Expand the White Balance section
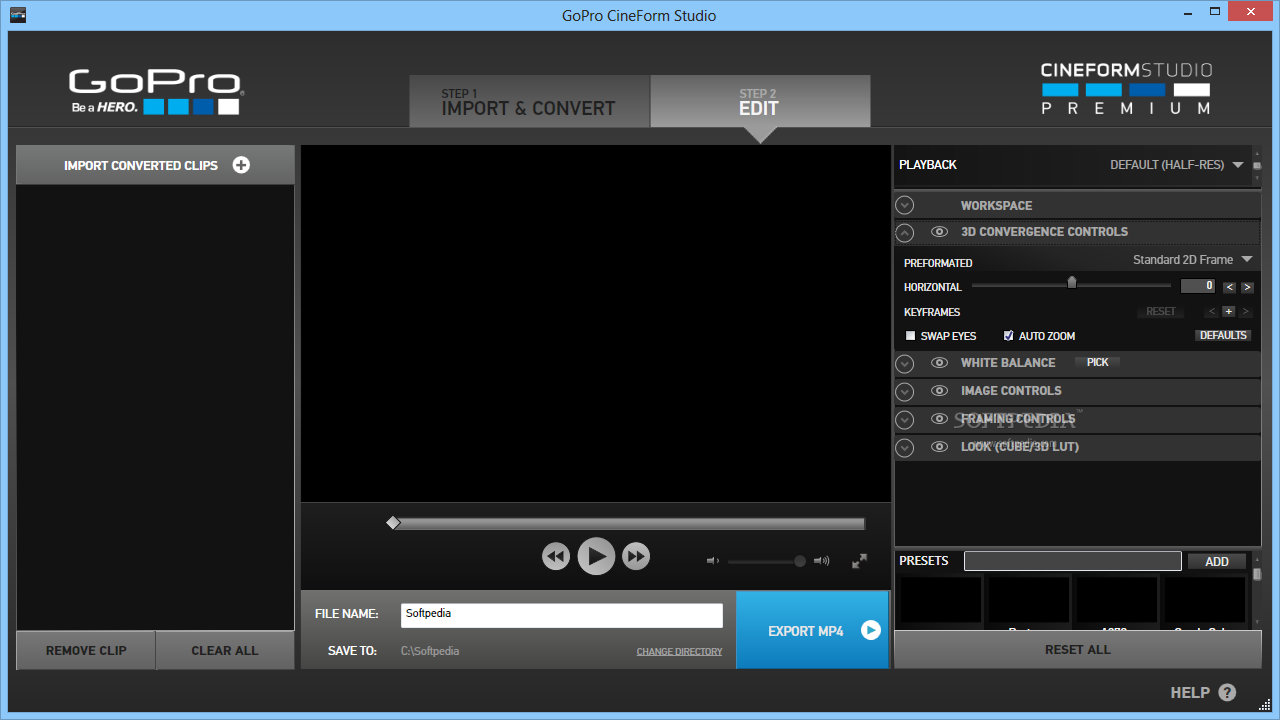Viewport: 1280px width, 720px height. click(x=905, y=364)
